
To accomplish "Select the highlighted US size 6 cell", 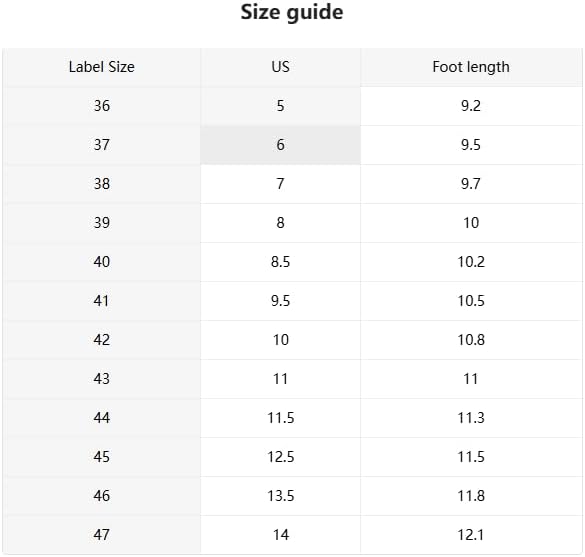I will click(x=281, y=145).
